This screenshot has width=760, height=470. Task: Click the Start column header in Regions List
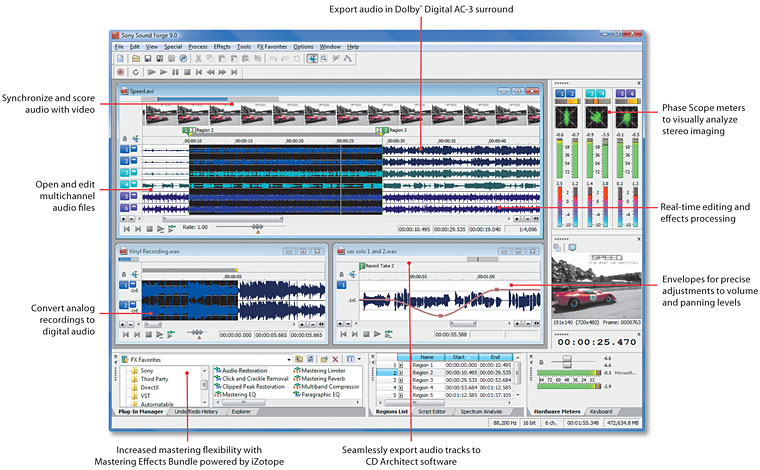(460, 355)
